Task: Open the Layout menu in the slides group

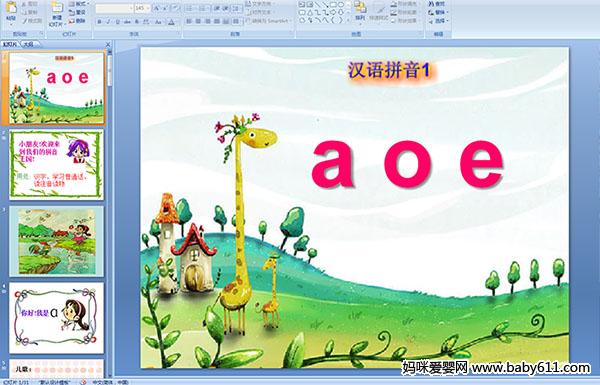Action: click(78, 4)
